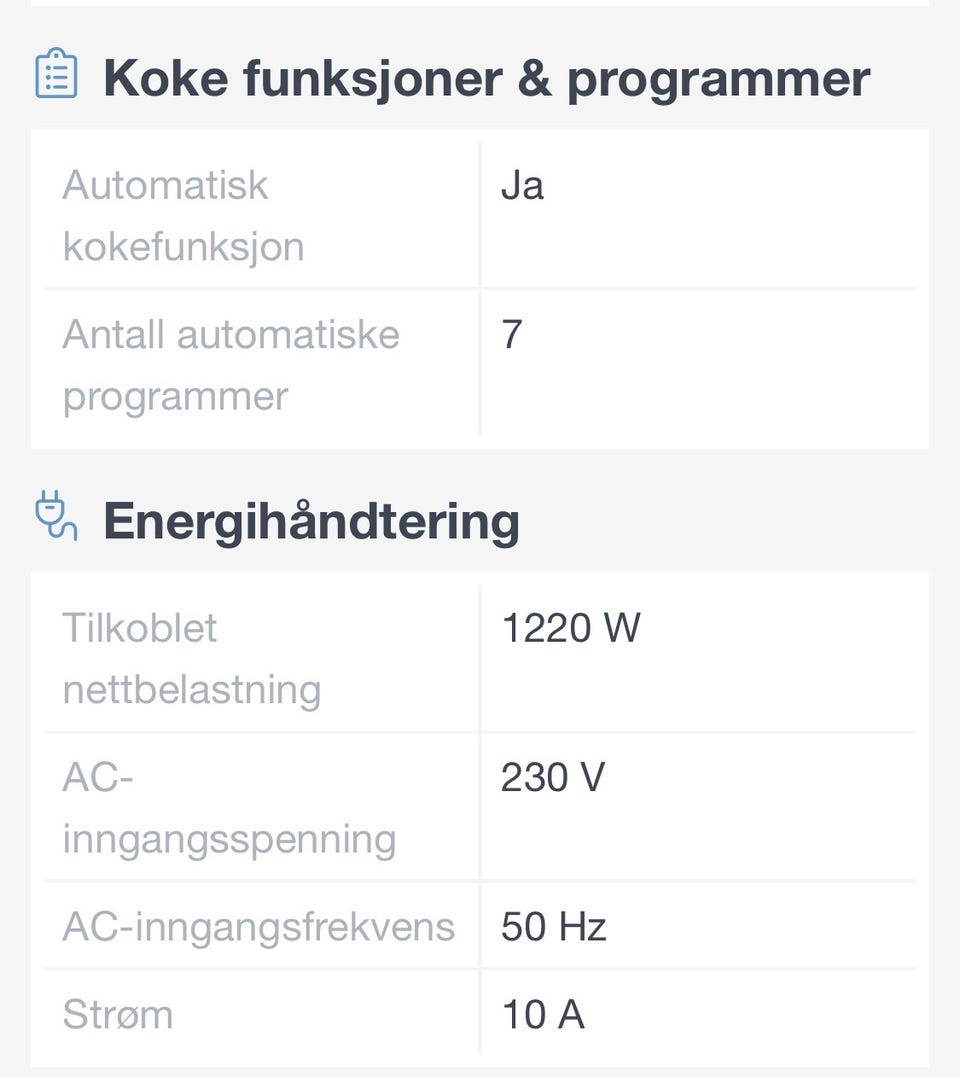
Task: Click the word programmer in second row
Action: [175, 396]
